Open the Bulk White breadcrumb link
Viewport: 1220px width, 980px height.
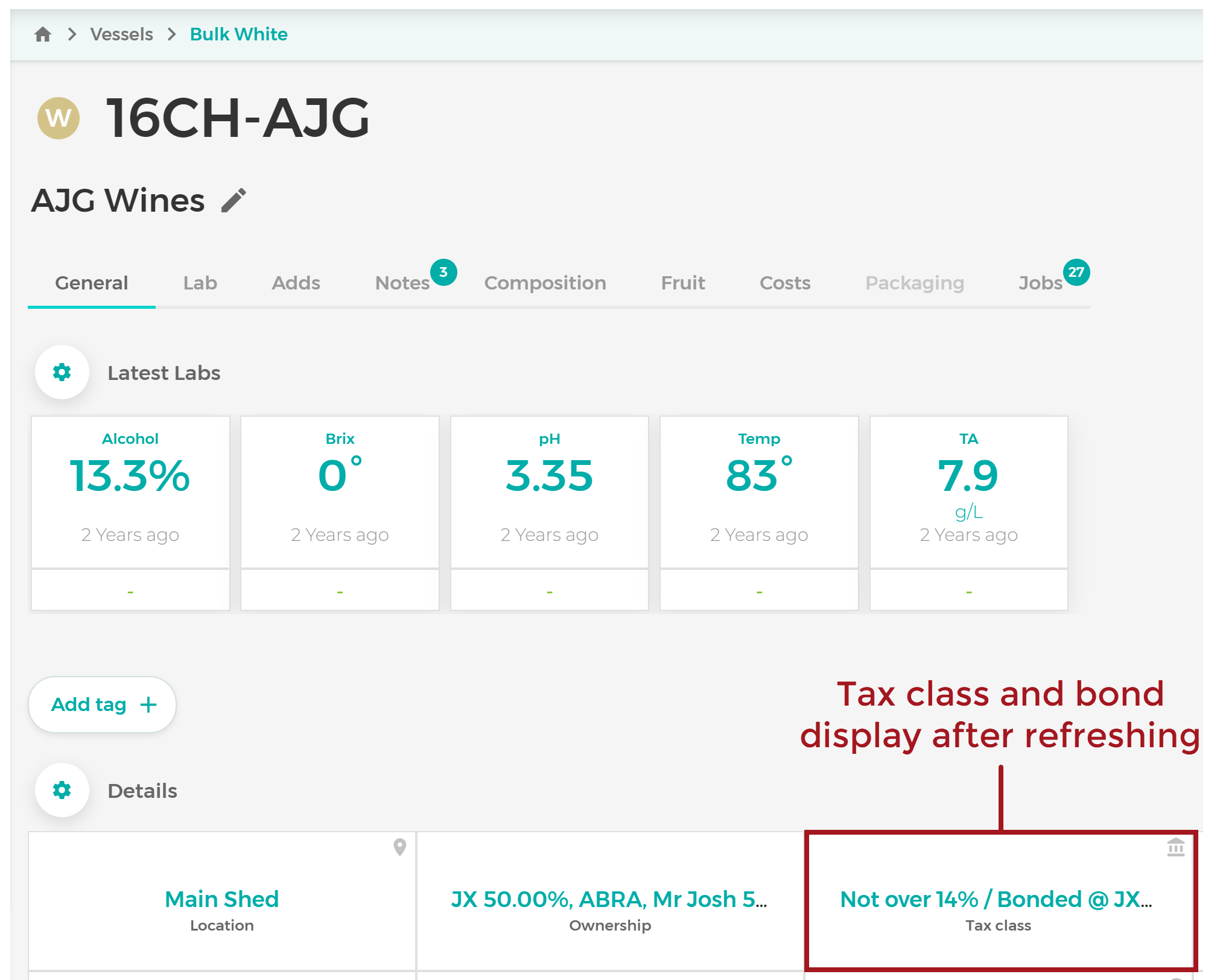pyautogui.click(x=238, y=34)
